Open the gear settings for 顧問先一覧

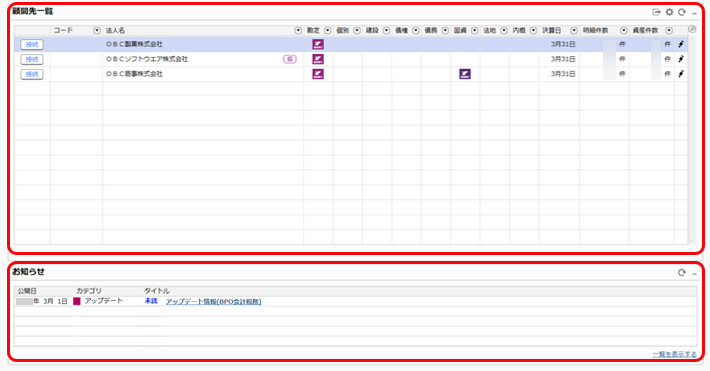pos(669,12)
